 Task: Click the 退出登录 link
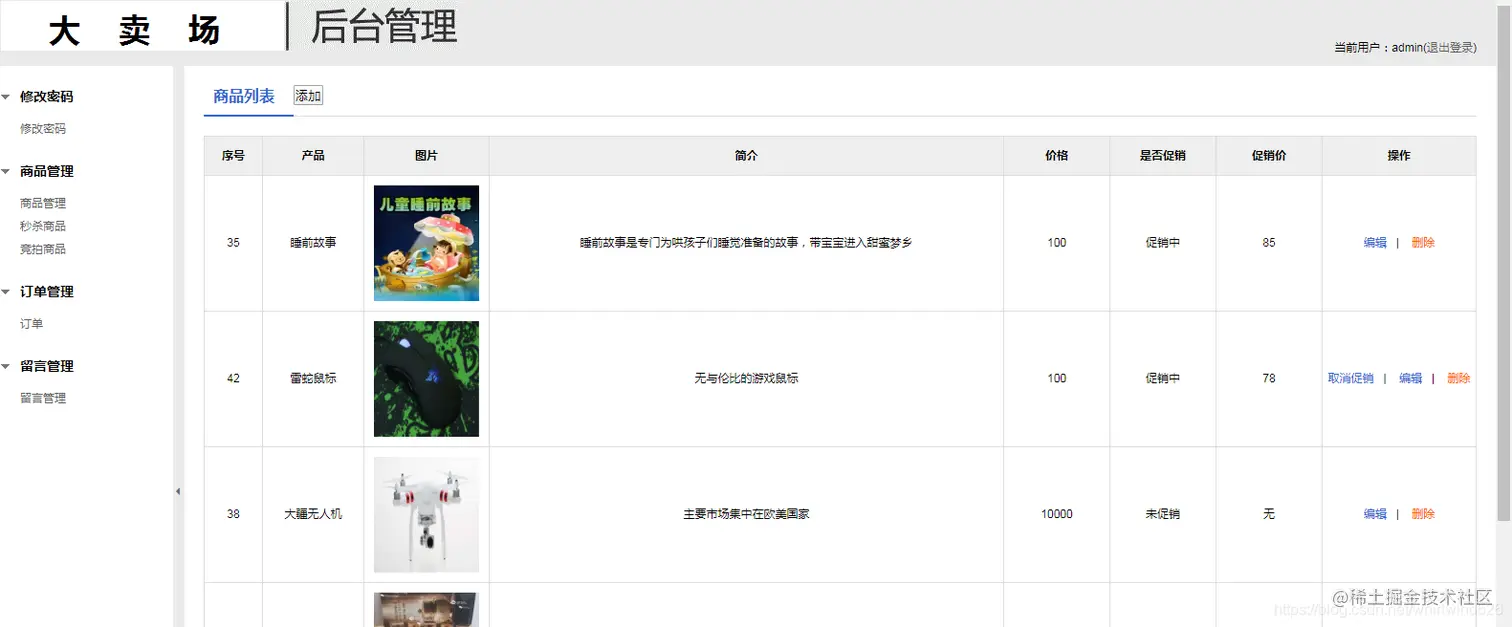[x=1450, y=47]
